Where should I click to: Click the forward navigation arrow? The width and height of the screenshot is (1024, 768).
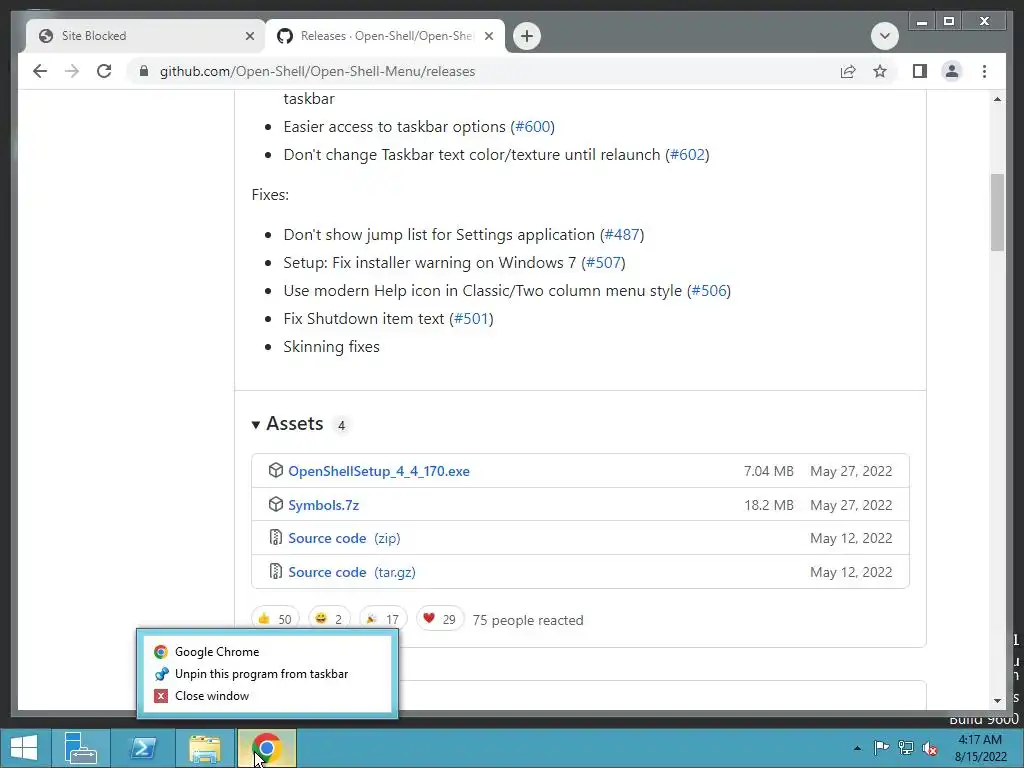(72, 71)
